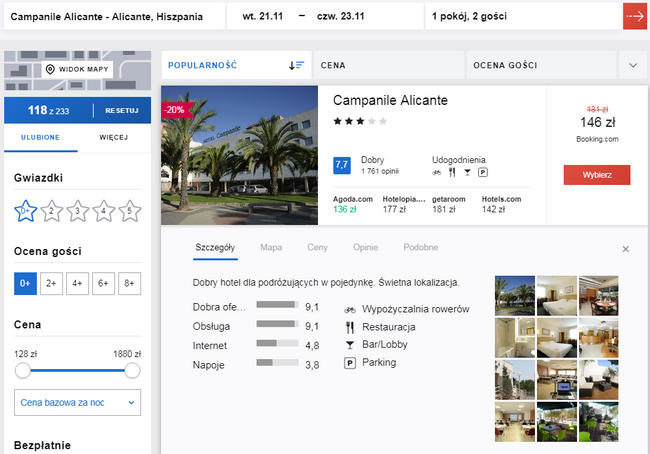Toggle the 0+ guest rating filter
The image size is (650, 454).
25,284
